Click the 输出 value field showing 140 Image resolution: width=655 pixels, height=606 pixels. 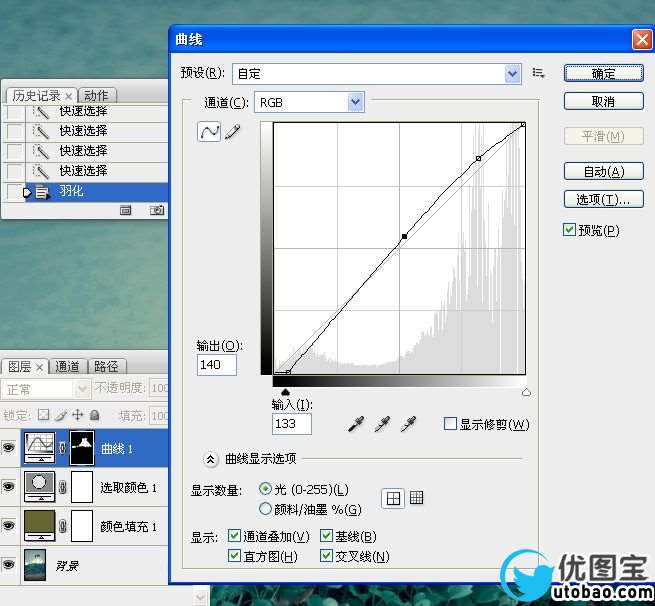216,365
